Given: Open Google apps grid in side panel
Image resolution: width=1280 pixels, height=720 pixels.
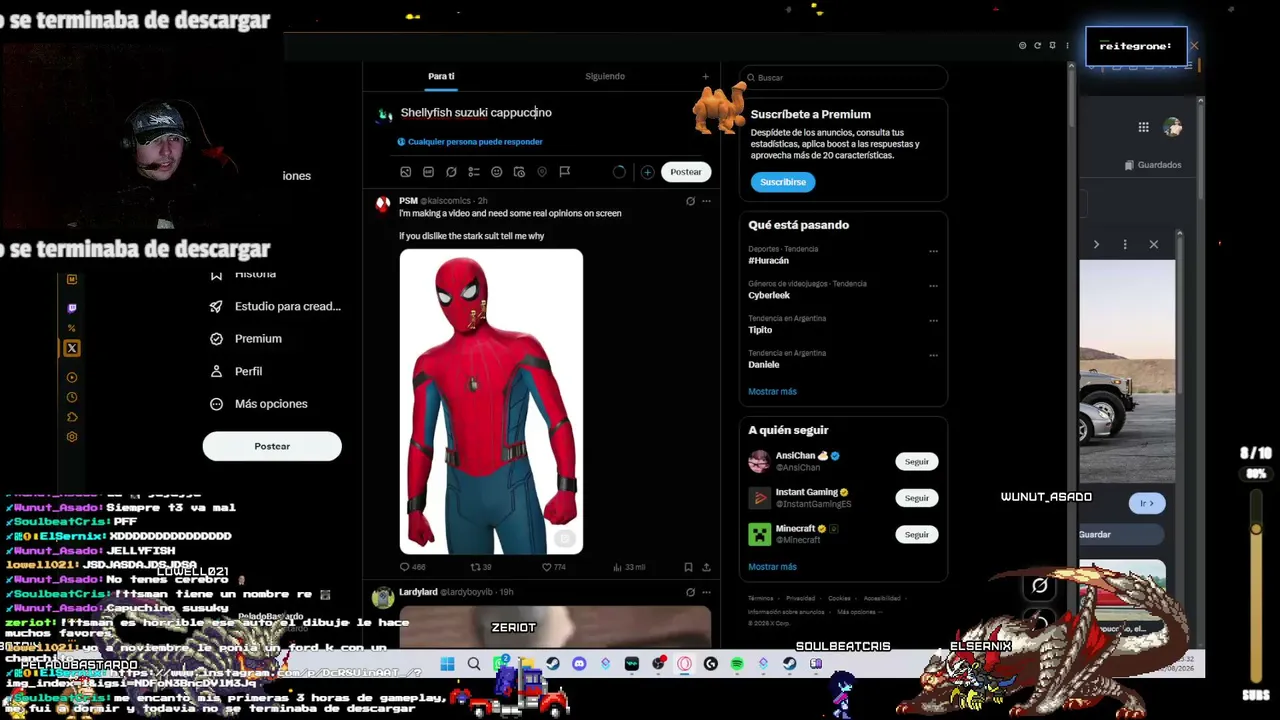Looking at the screenshot, I should (x=1143, y=127).
